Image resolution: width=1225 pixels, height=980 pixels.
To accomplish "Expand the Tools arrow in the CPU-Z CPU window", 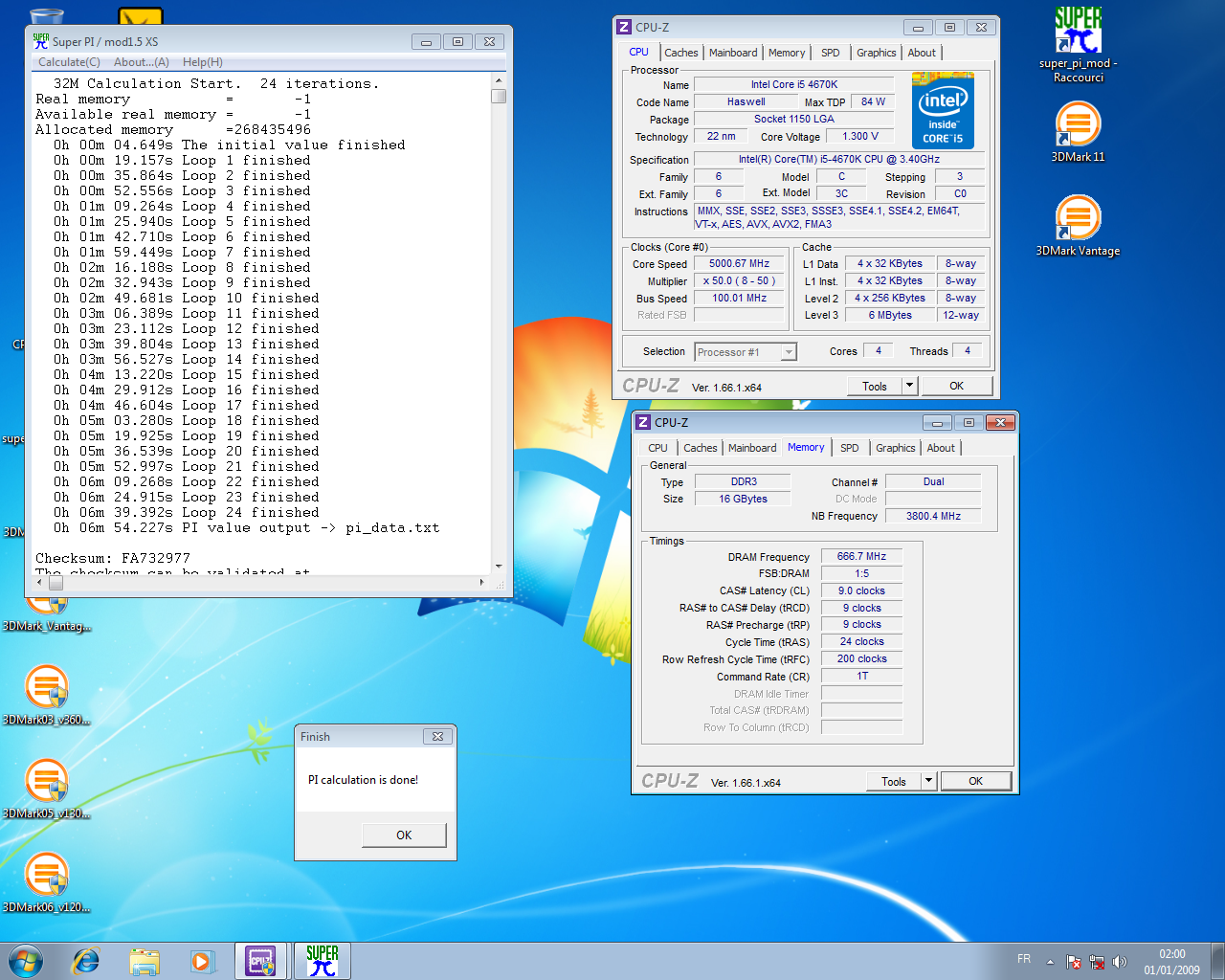I will coord(910,386).
